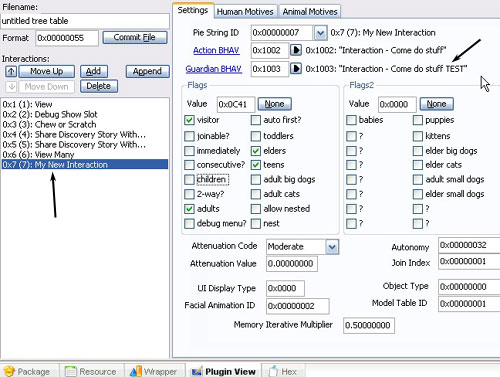
Task: Open the Resource tab at bottom
Action: [91, 371]
